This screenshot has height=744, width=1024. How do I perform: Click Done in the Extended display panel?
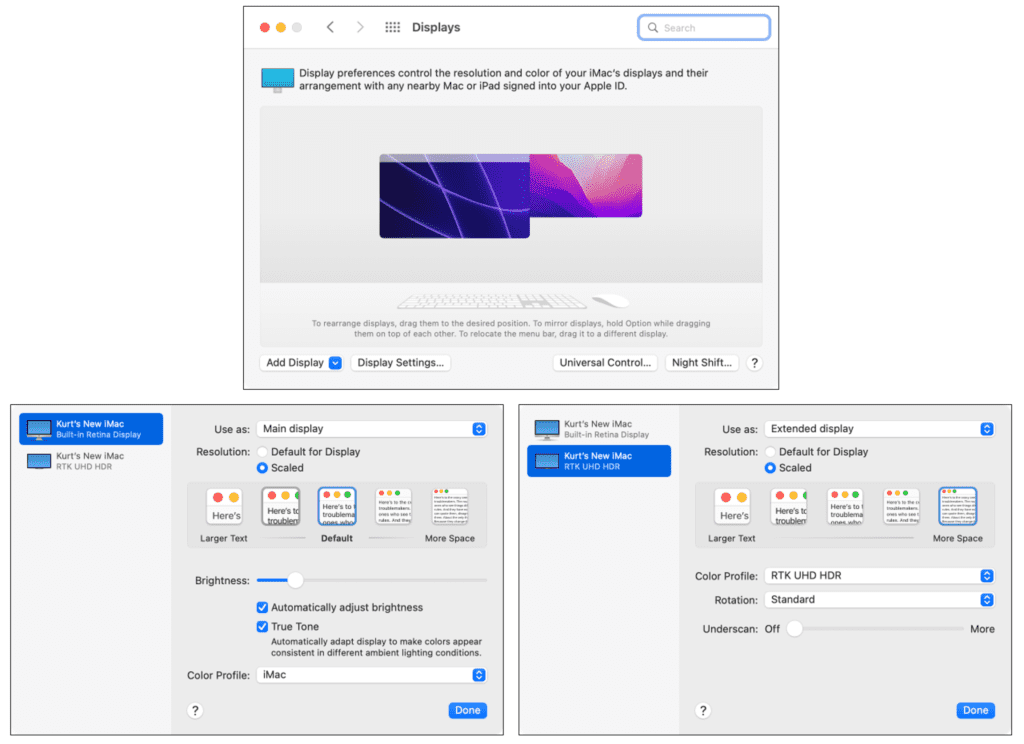coord(976,710)
